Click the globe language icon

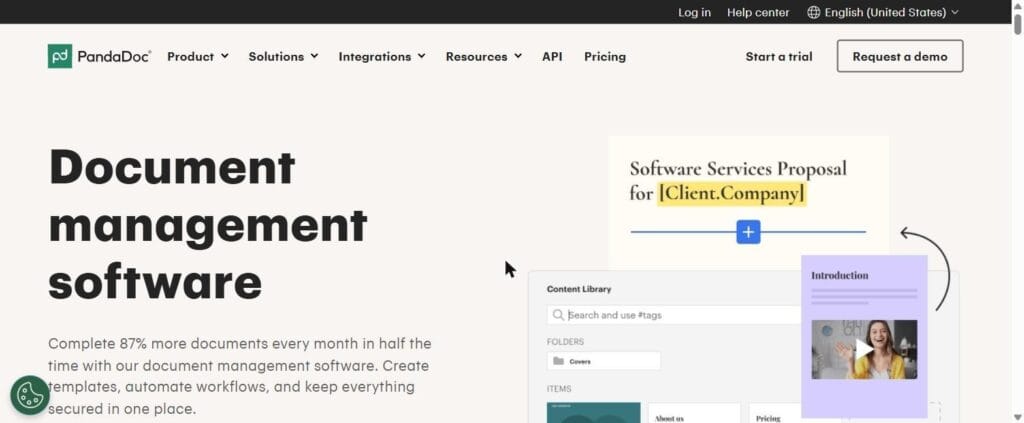(814, 12)
